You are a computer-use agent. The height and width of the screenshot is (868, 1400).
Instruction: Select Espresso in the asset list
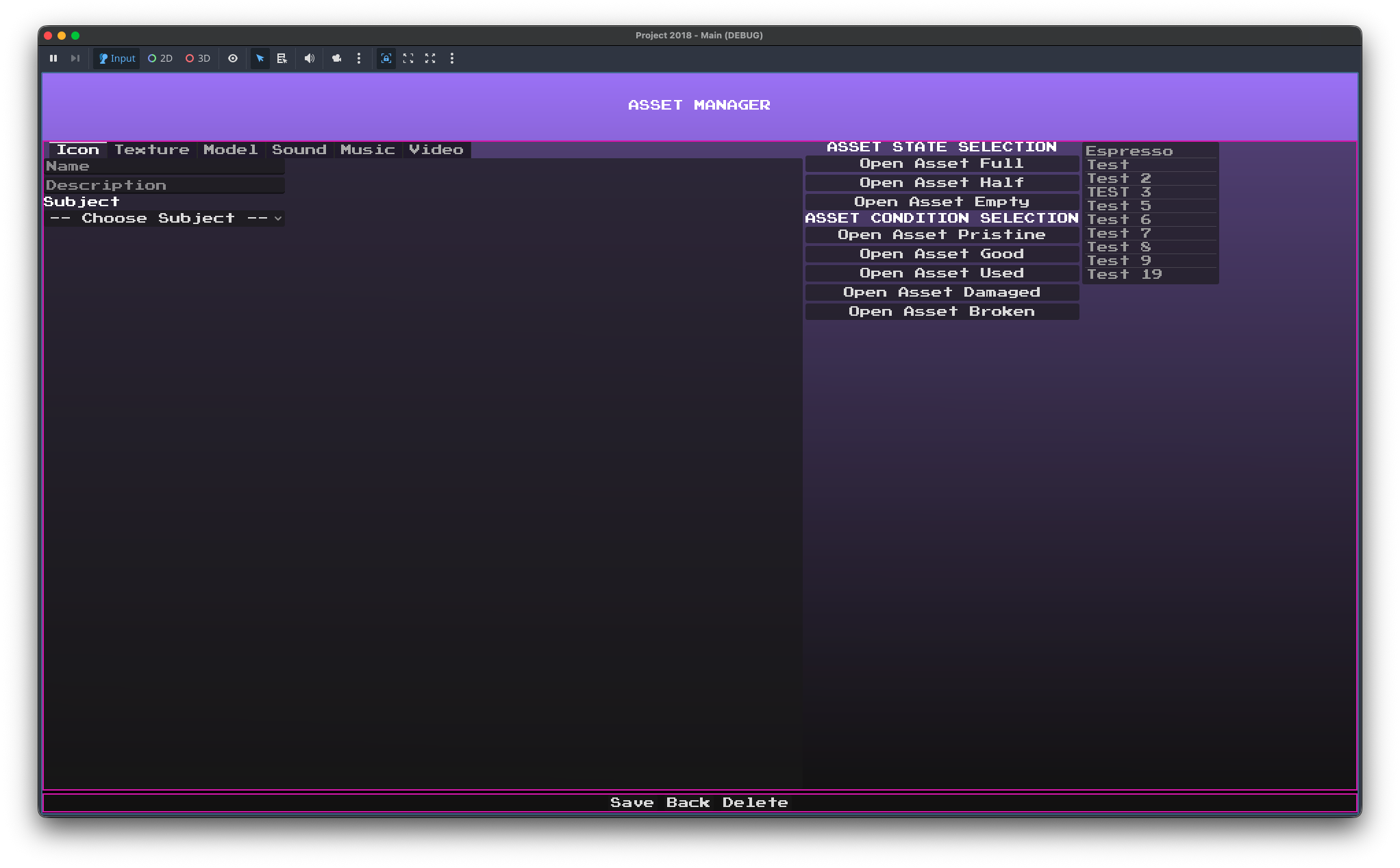coord(1129,151)
